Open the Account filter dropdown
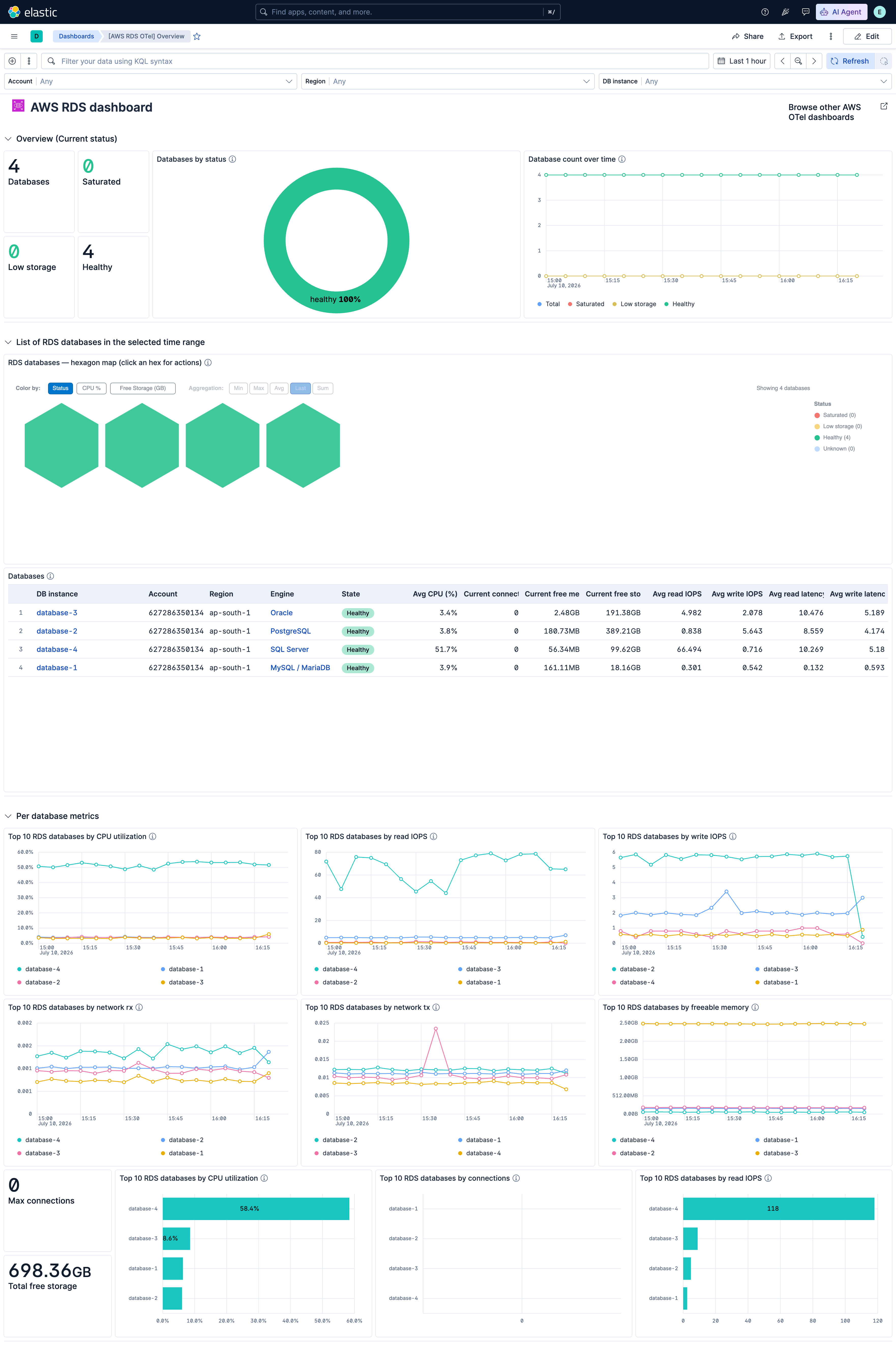Screen dimensions: 896x1349 point(150,82)
